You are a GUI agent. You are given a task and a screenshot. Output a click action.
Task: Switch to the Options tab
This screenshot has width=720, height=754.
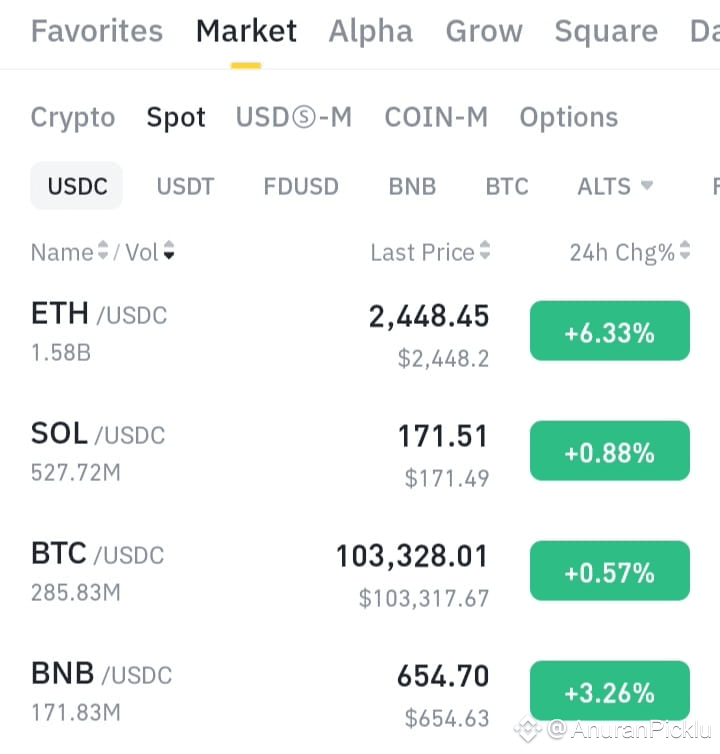pyautogui.click(x=568, y=117)
